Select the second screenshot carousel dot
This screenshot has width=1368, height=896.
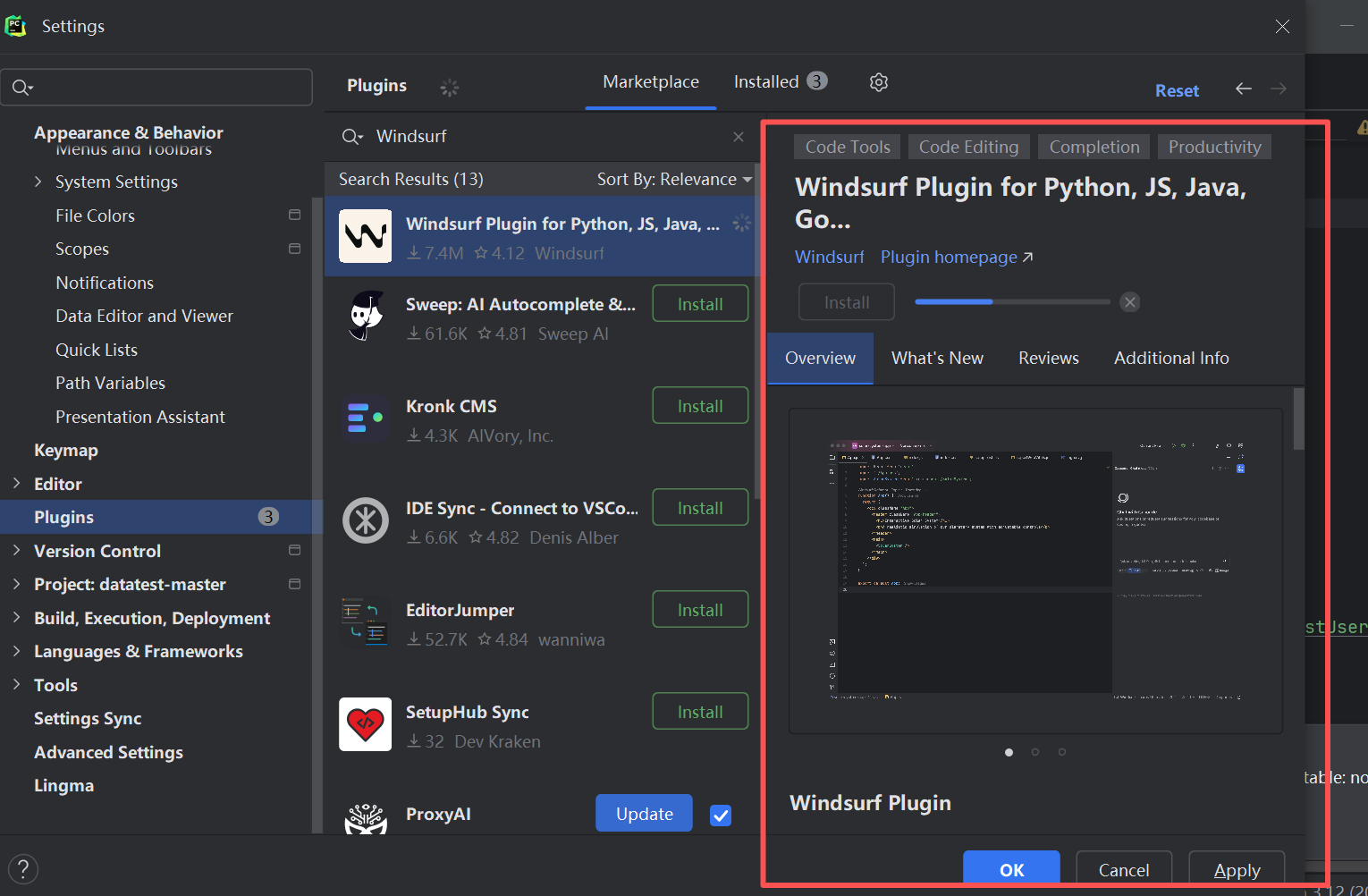click(1035, 752)
